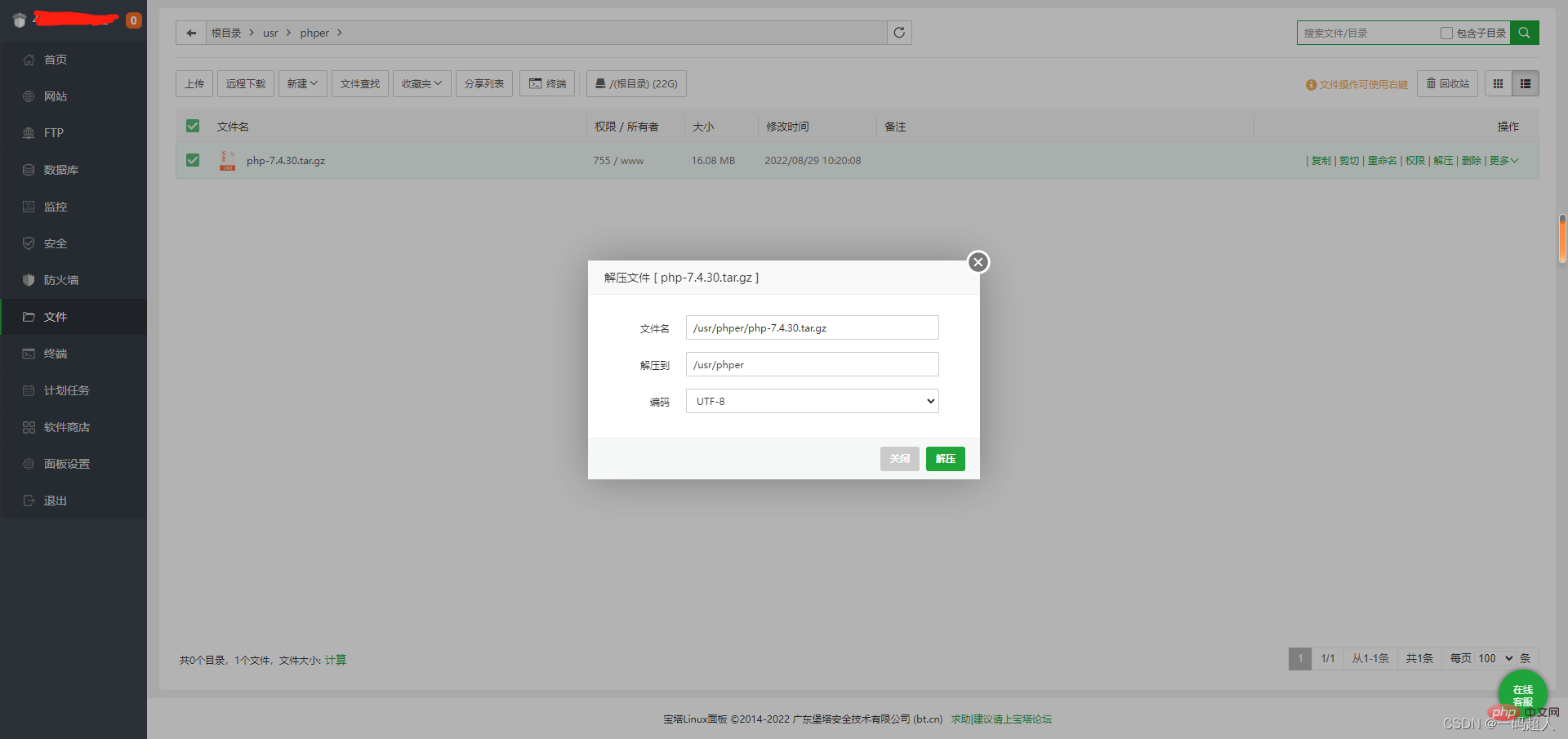This screenshot has height=739, width=1568.
Task: Click the 复制 action in file row
Action: coord(1321,161)
